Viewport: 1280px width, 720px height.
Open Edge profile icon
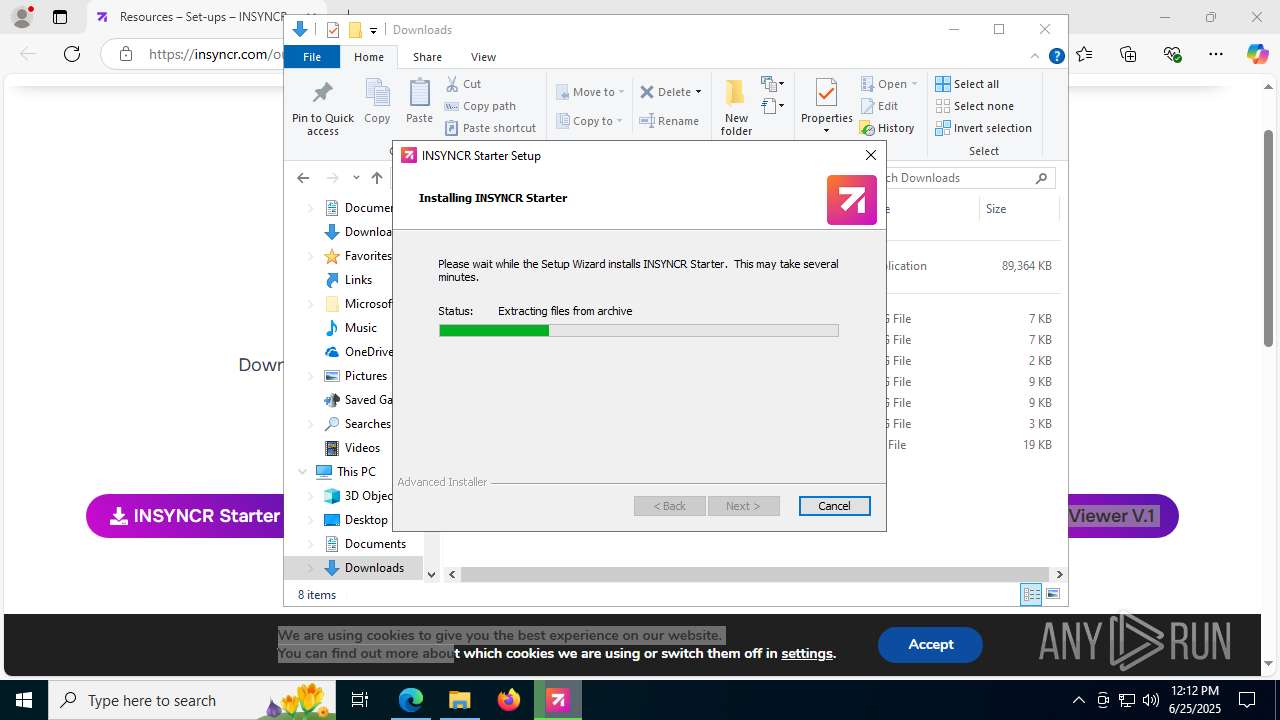click(22, 17)
